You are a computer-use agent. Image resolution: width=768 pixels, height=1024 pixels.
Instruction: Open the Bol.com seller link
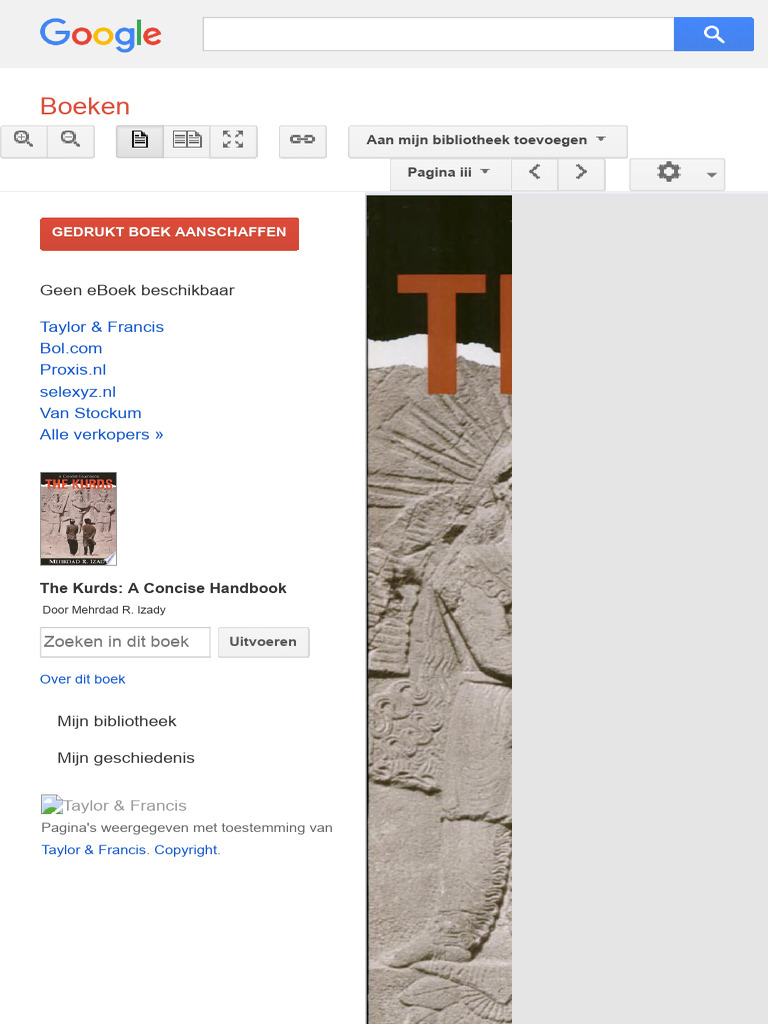[x=71, y=348]
